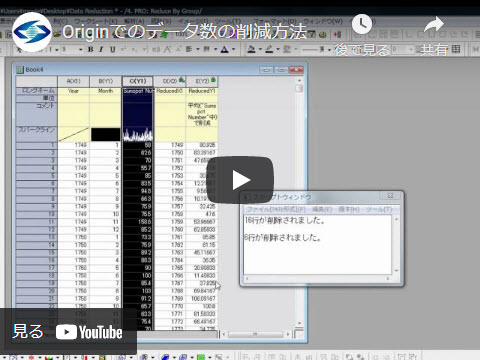Image resolution: width=480 pixels, height=360 pixels.
Task: Click the 共有 share arrow icon
Action: pyautogui.click(x=434, y=25)
